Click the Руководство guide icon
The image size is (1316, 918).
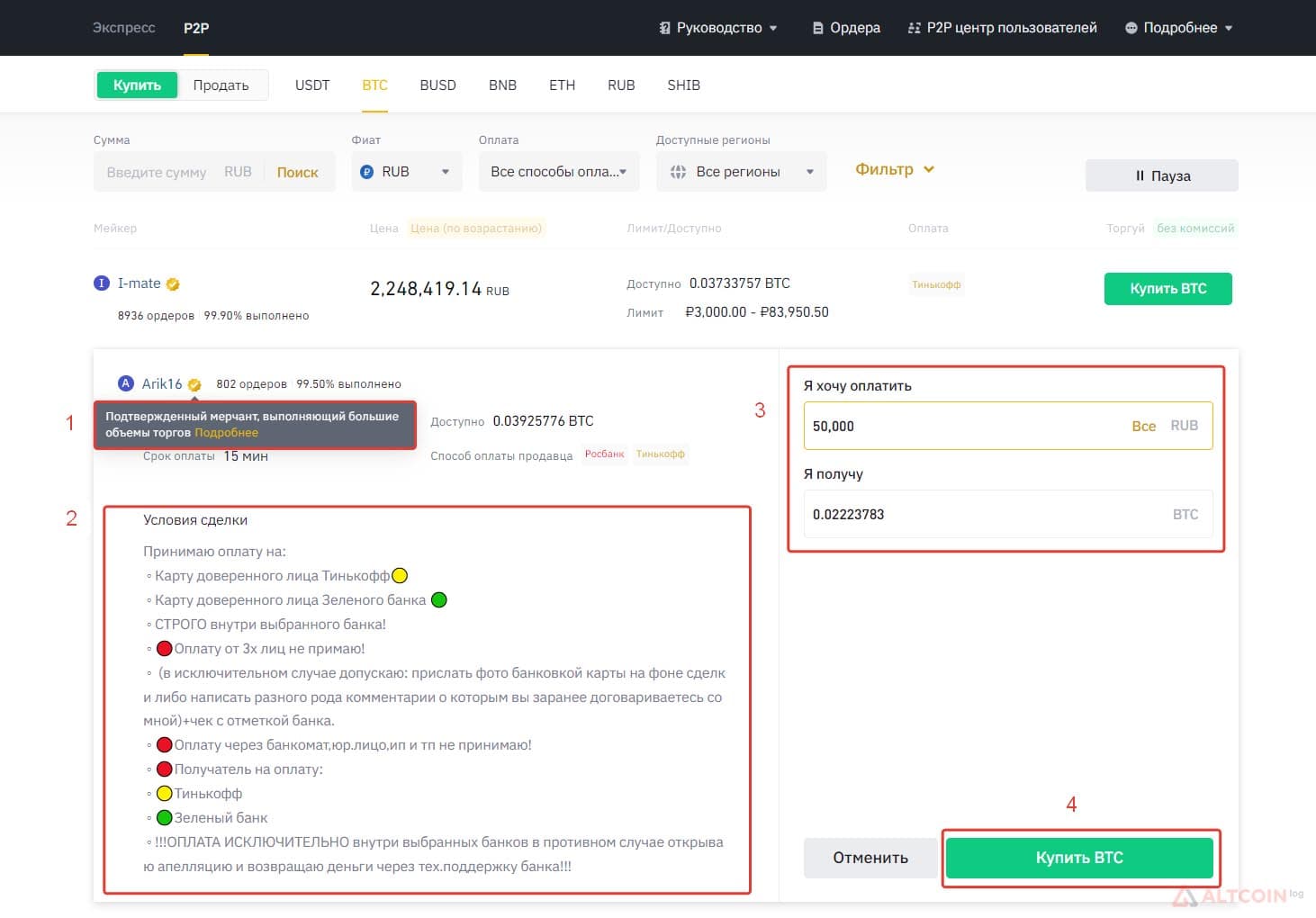click(x=664, y=28)
